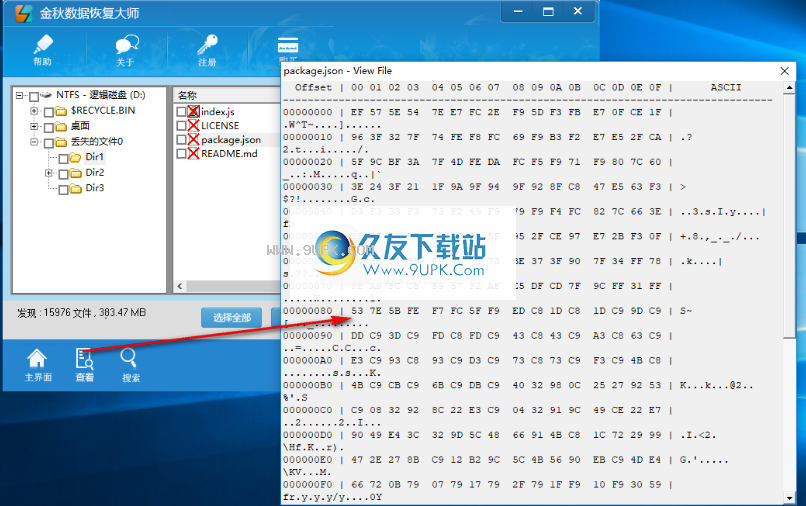
Task: Click the deleted-file icon of README.md
Action: click(193, 153)
